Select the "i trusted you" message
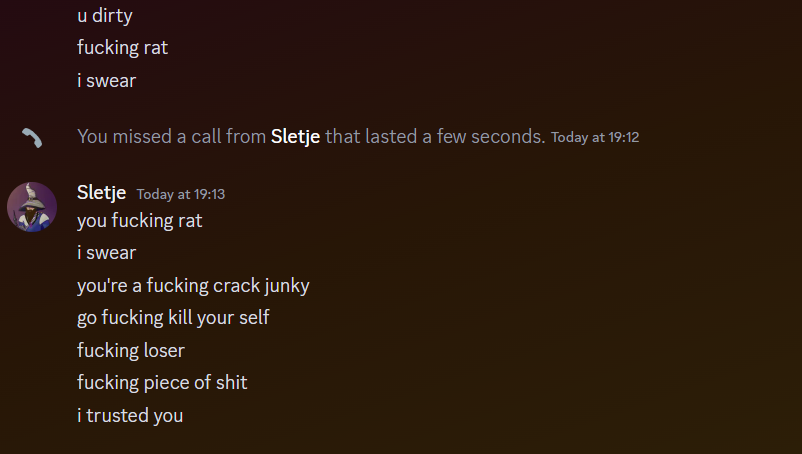Image resolution: width=802 pixels, height=454 pixels. pos(130,415)
